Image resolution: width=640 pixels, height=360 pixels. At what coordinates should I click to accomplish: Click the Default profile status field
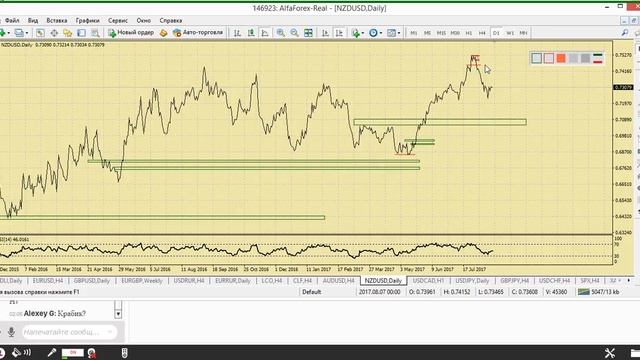(311, 292)
